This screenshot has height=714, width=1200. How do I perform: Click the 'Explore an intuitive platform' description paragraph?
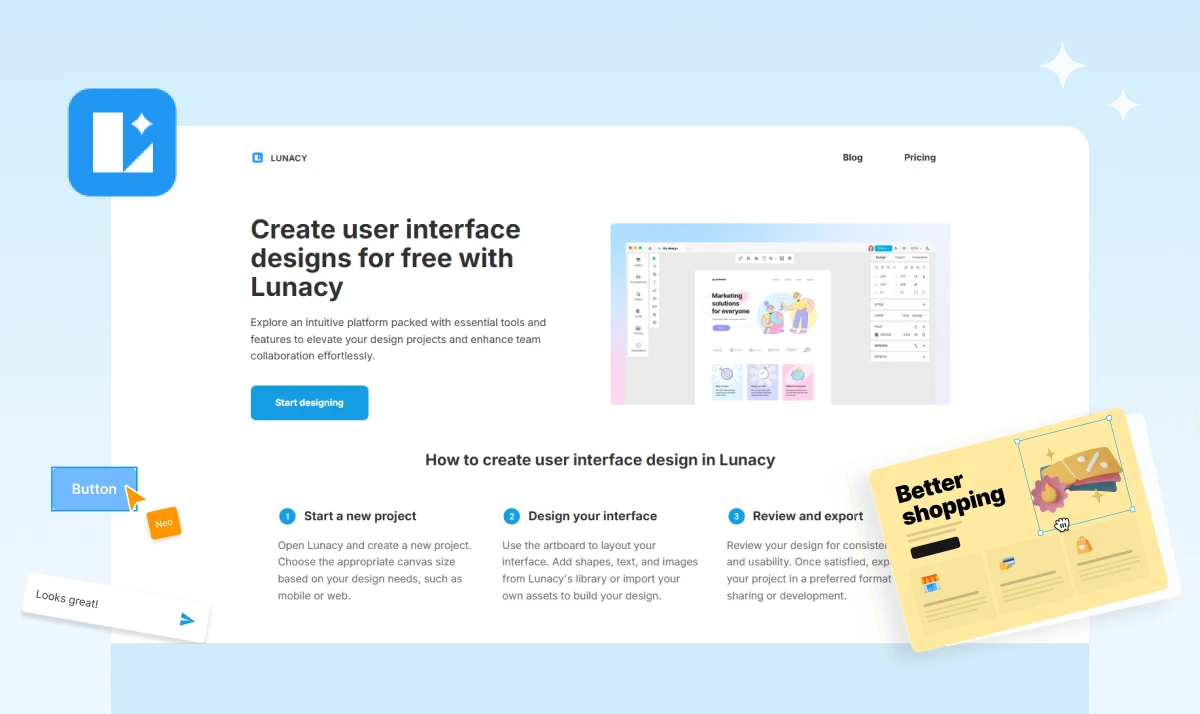click(x=398, y=339)
